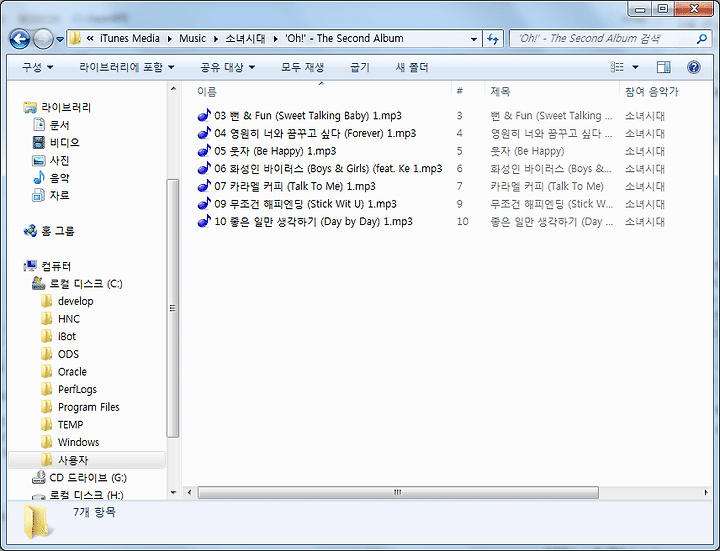Click the magnifier search icon
The height and width of the screenshot is (551, 720).
(x=701, y=39)
